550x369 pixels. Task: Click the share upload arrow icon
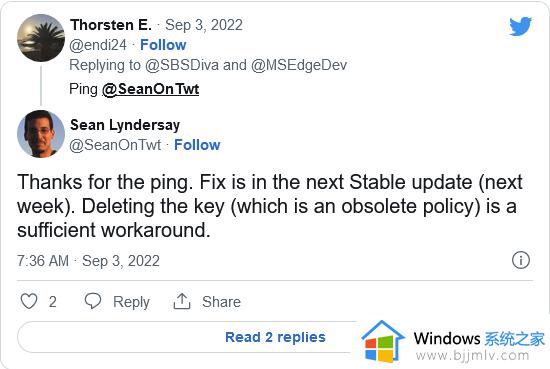tap(182, 301)
